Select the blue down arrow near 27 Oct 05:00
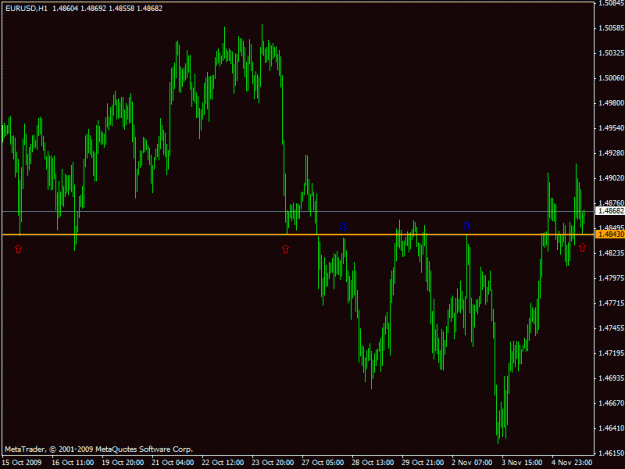The image size is (625, 469). 343,227
